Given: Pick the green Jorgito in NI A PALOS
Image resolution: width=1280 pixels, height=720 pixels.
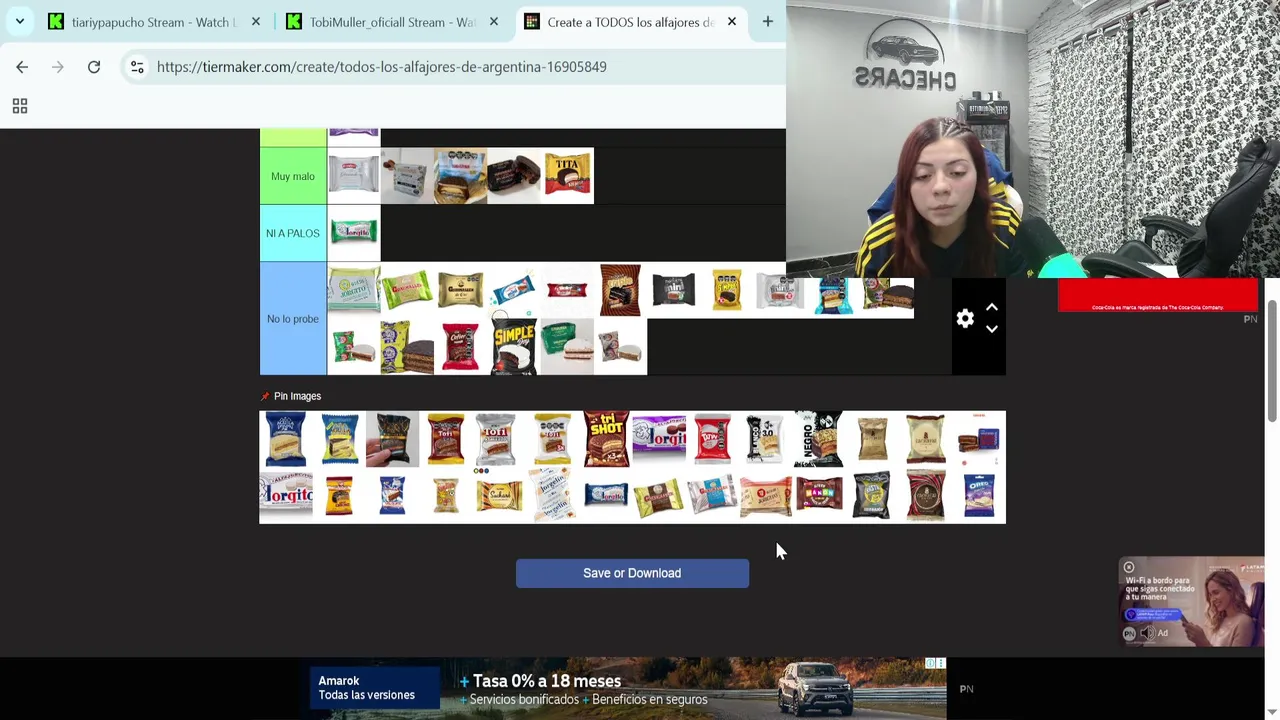Looking at the screenshot, I should tap(354, 233).
